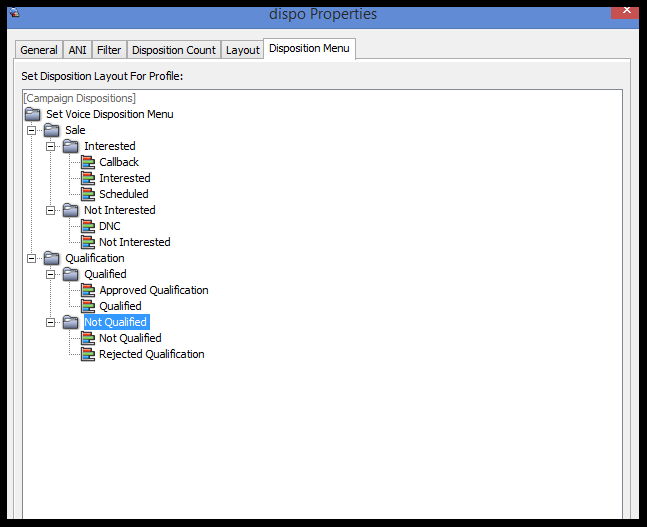Click the DNC disposition icon
This screenshot has width=647, height=527.
coord(88,226)
